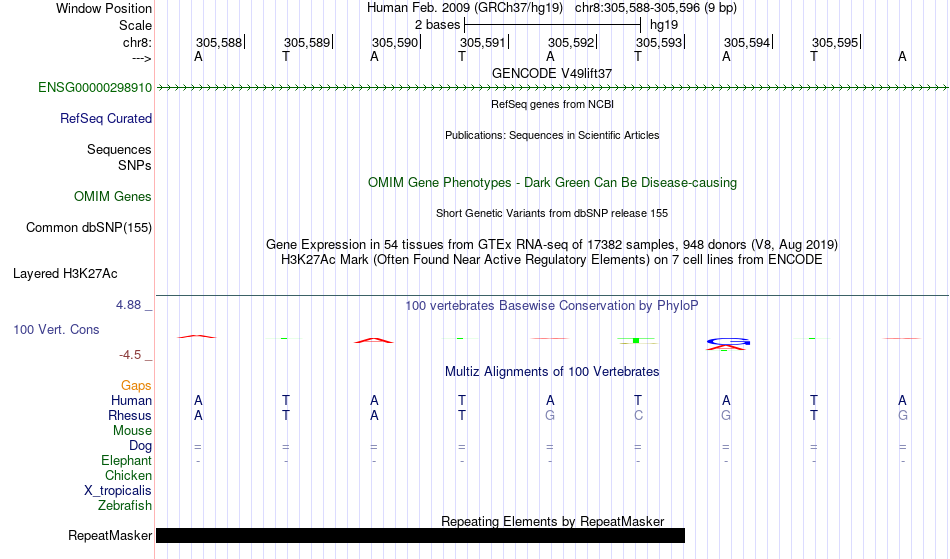Click '100 vertebrates Basewise Conservation by PhyloP' title
This screenshot has width=950, height=559.
click(x=552, y=306)
